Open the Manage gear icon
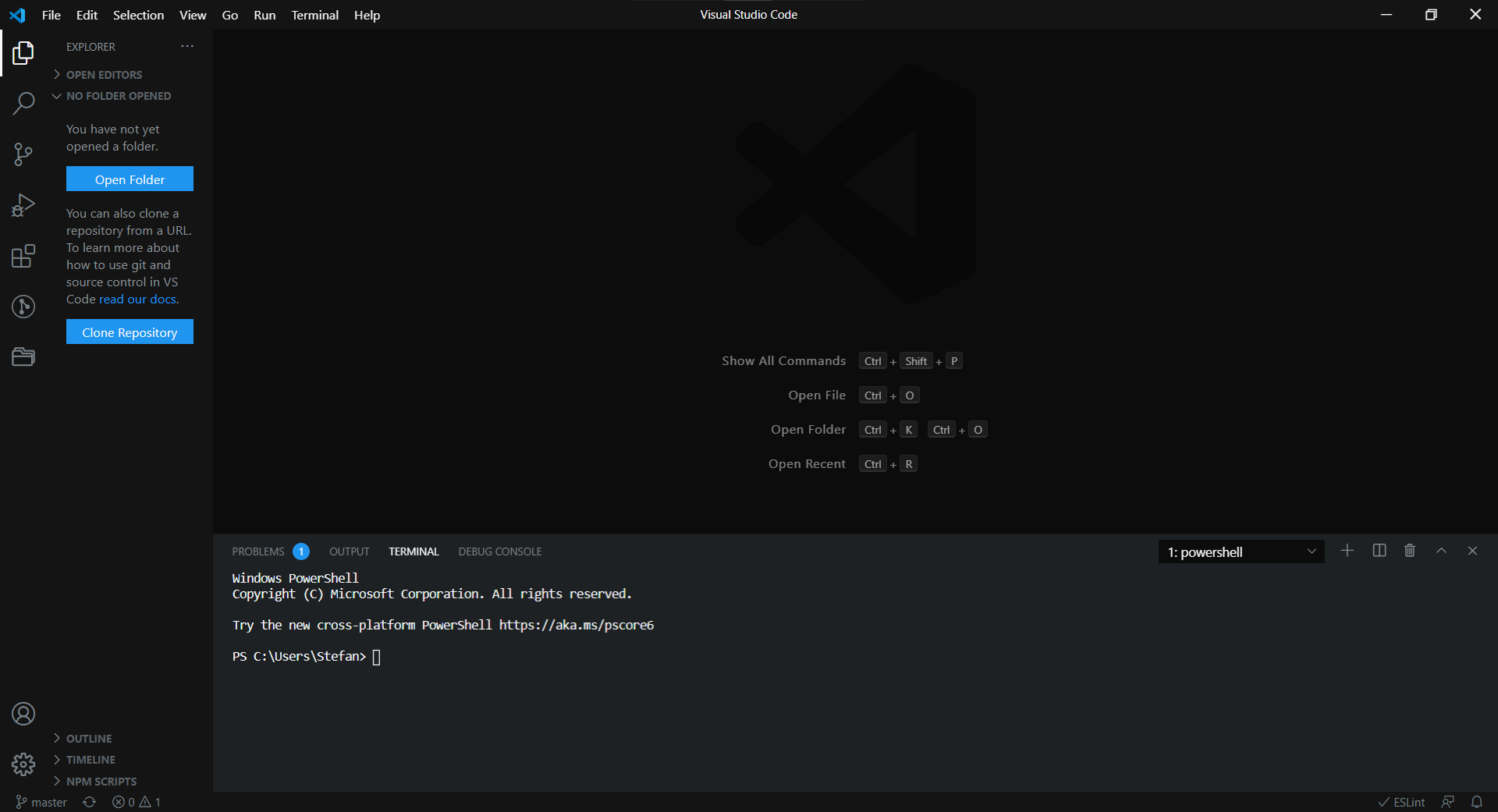The width and height of the screenshot is (1498, 812). tap(23, 764)
